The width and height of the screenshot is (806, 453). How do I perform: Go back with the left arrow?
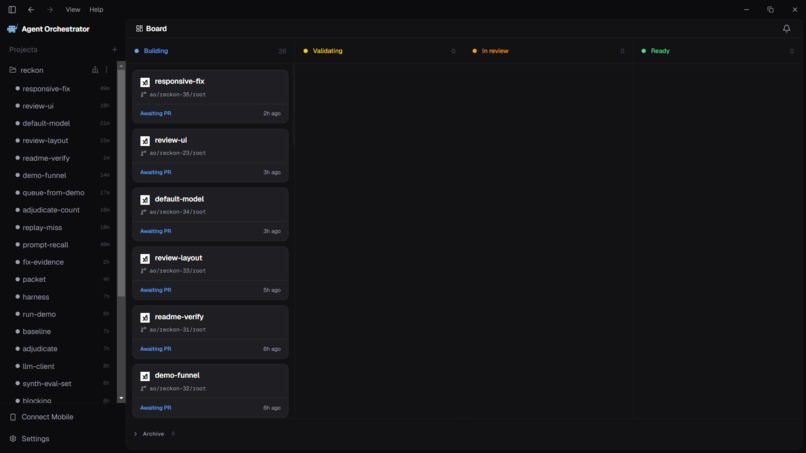pyautogui.click(x=31, y=9)
